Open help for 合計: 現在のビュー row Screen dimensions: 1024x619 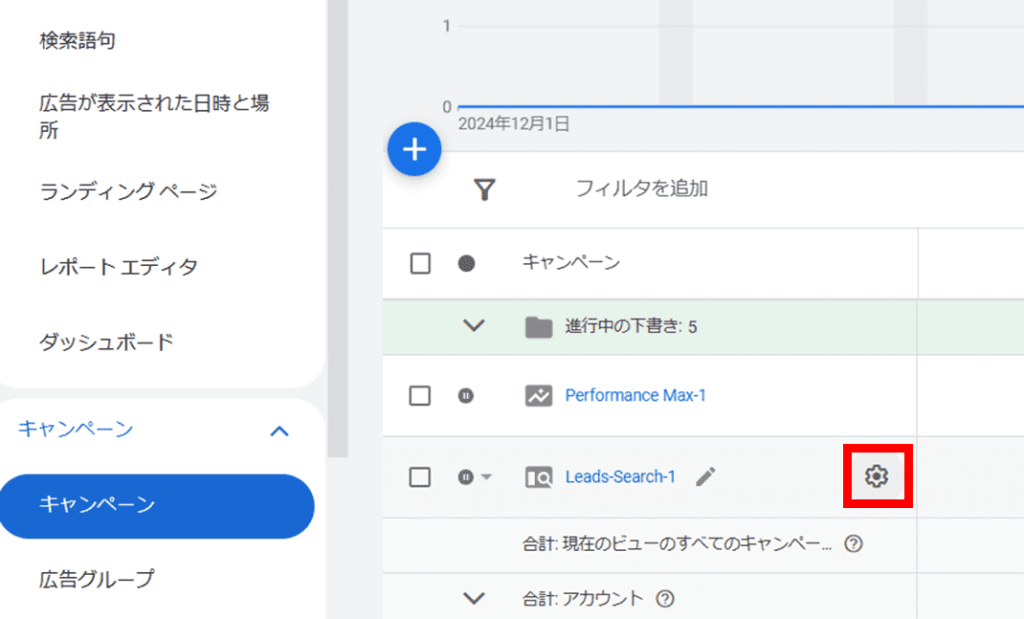853,543
